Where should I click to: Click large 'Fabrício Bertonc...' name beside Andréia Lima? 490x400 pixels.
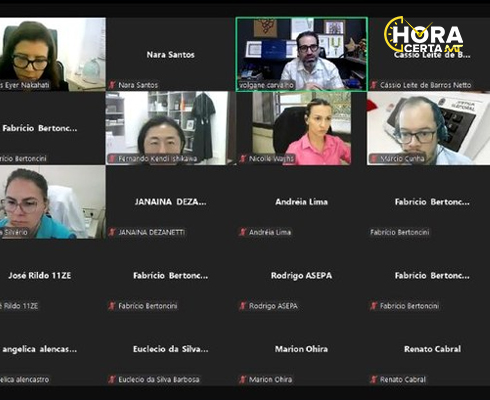432,202
